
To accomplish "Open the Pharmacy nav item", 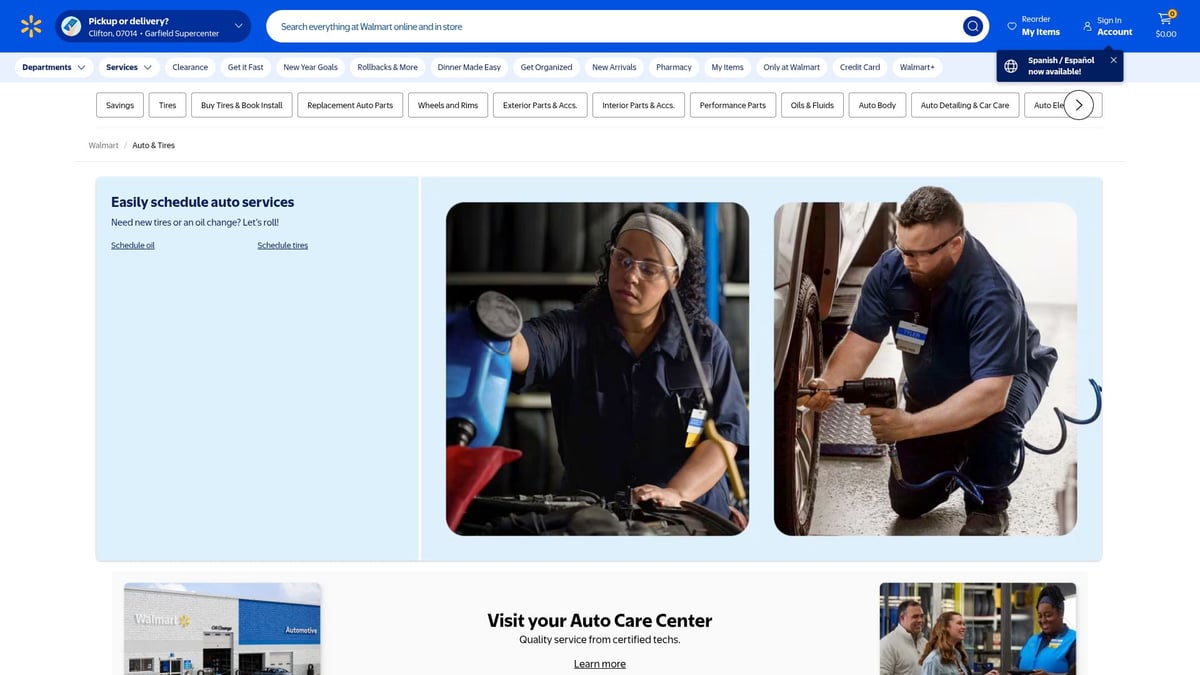I will 673,67.
